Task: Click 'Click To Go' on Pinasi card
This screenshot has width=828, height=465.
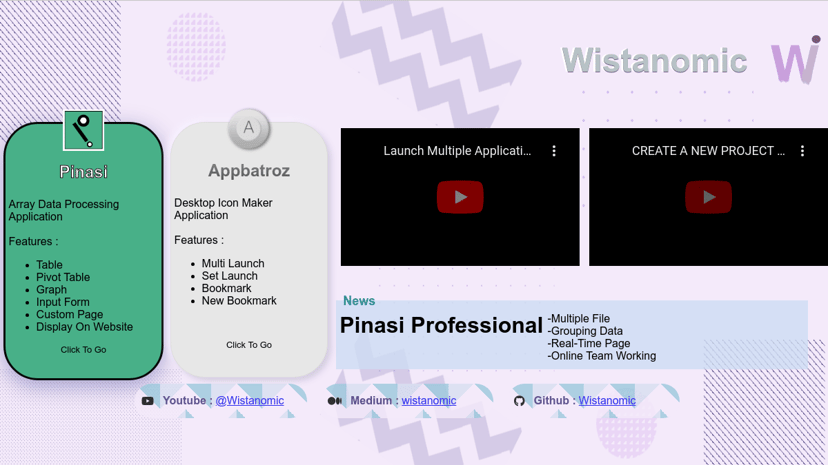Action: point(83,350)
